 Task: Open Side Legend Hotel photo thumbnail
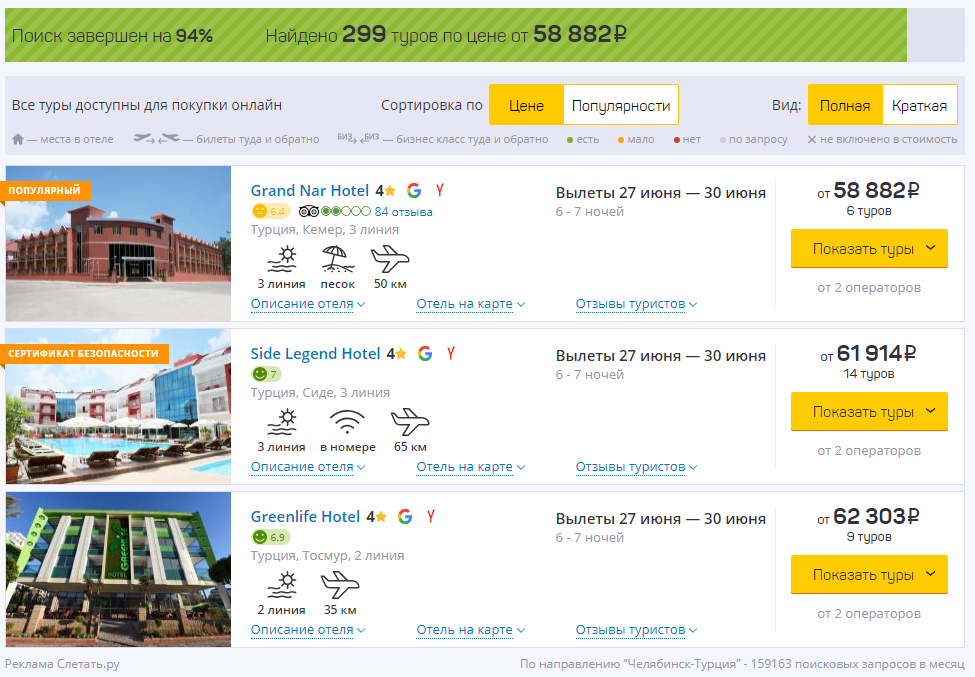[118, 407]
